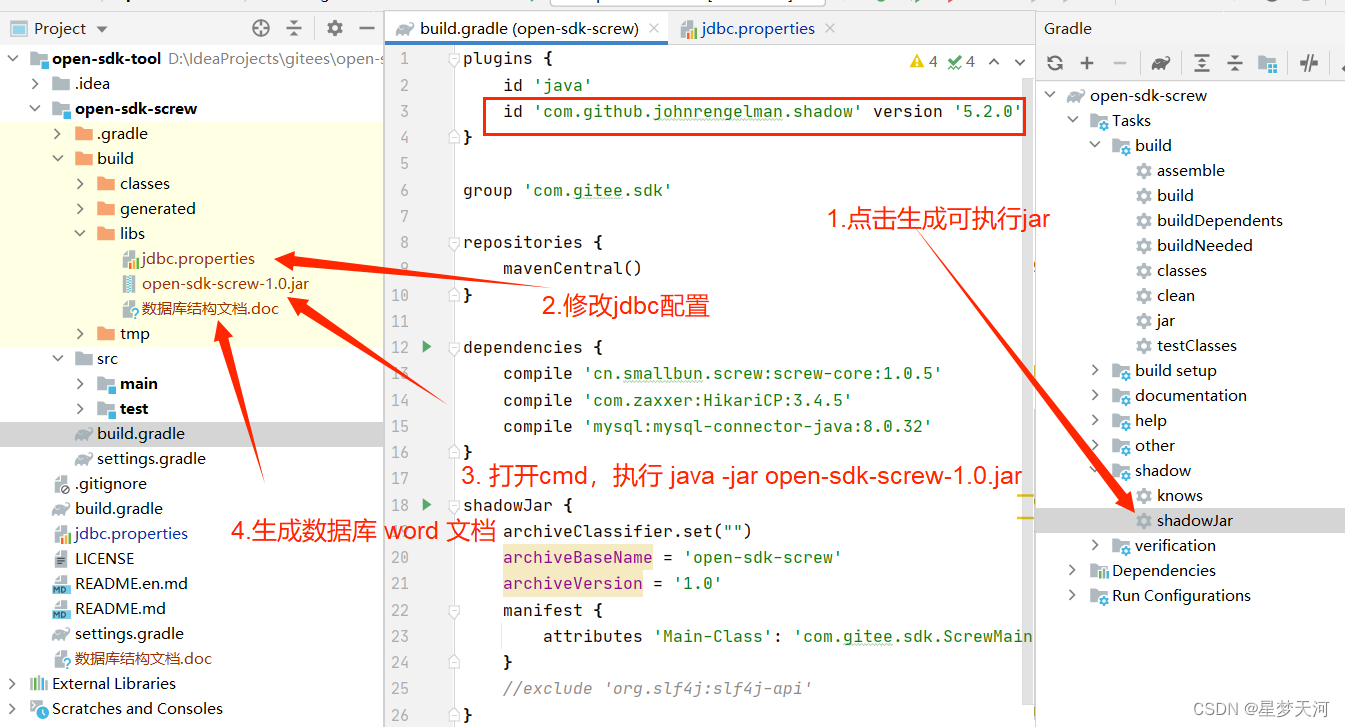The width and height of the screenshot is (1345, 727).
Task: Collapse all in Gradle toolbar
Action: coord(1235,63)
